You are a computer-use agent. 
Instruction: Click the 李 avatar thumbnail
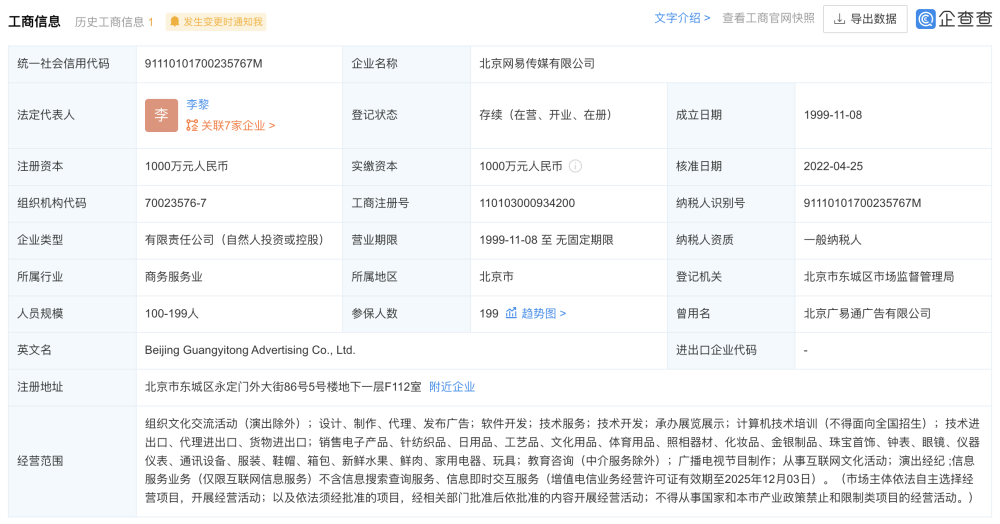click(x=161, y=115)
